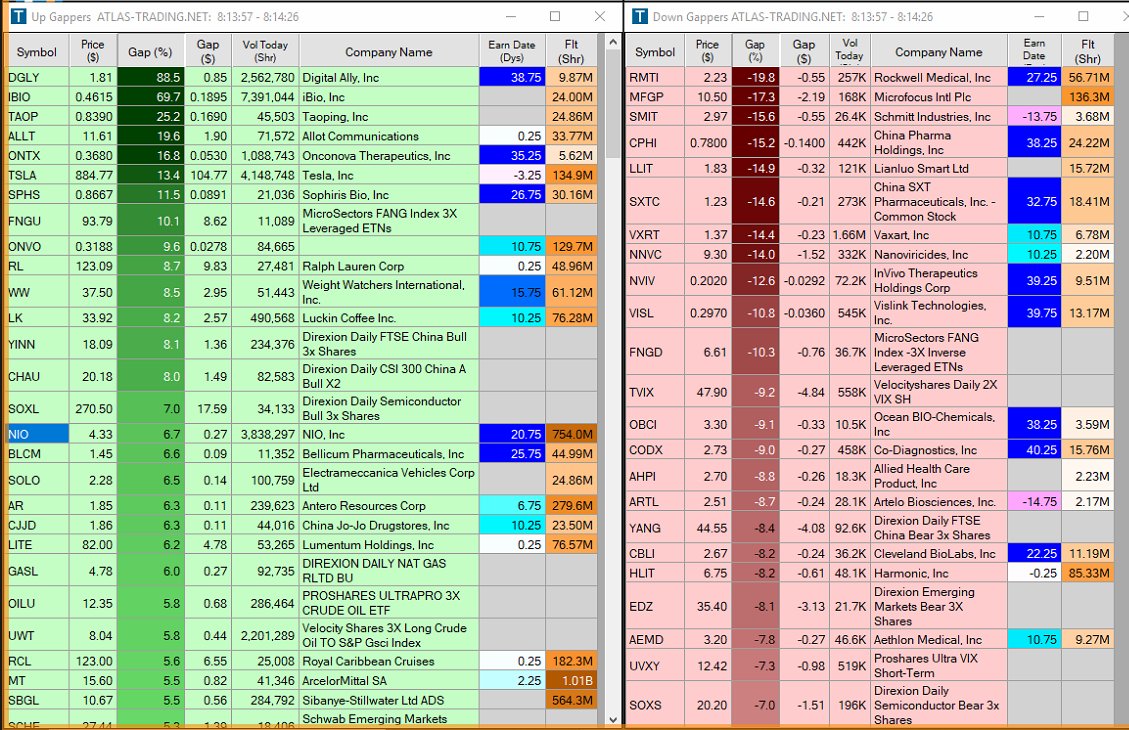The height and width of the screenshot is (730, 1129).
Task: Select the highlighted NIO symbol cell
Action: 38,434
